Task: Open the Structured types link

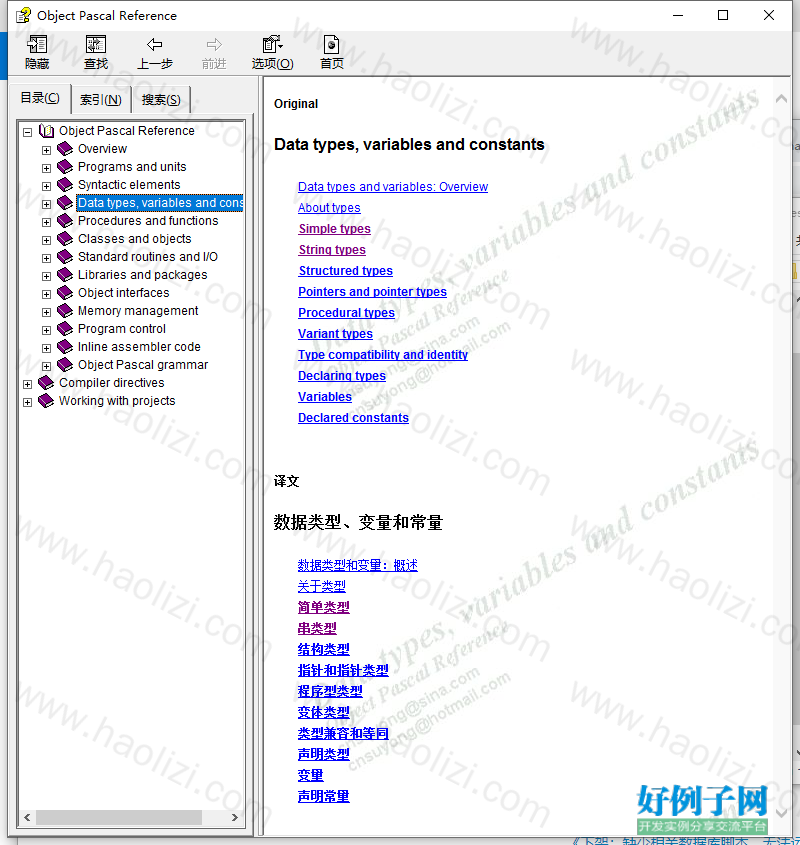Action: (346, 271)
